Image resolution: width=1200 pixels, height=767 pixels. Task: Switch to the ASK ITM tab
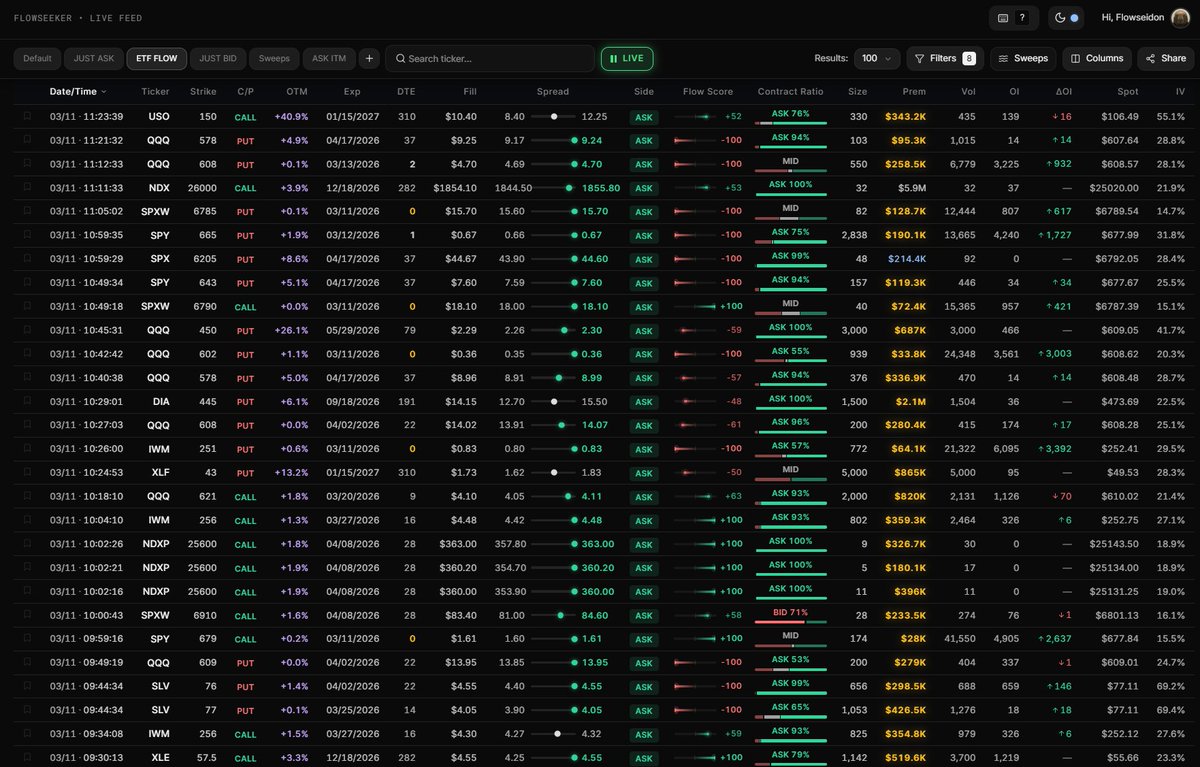pos(329,58)
